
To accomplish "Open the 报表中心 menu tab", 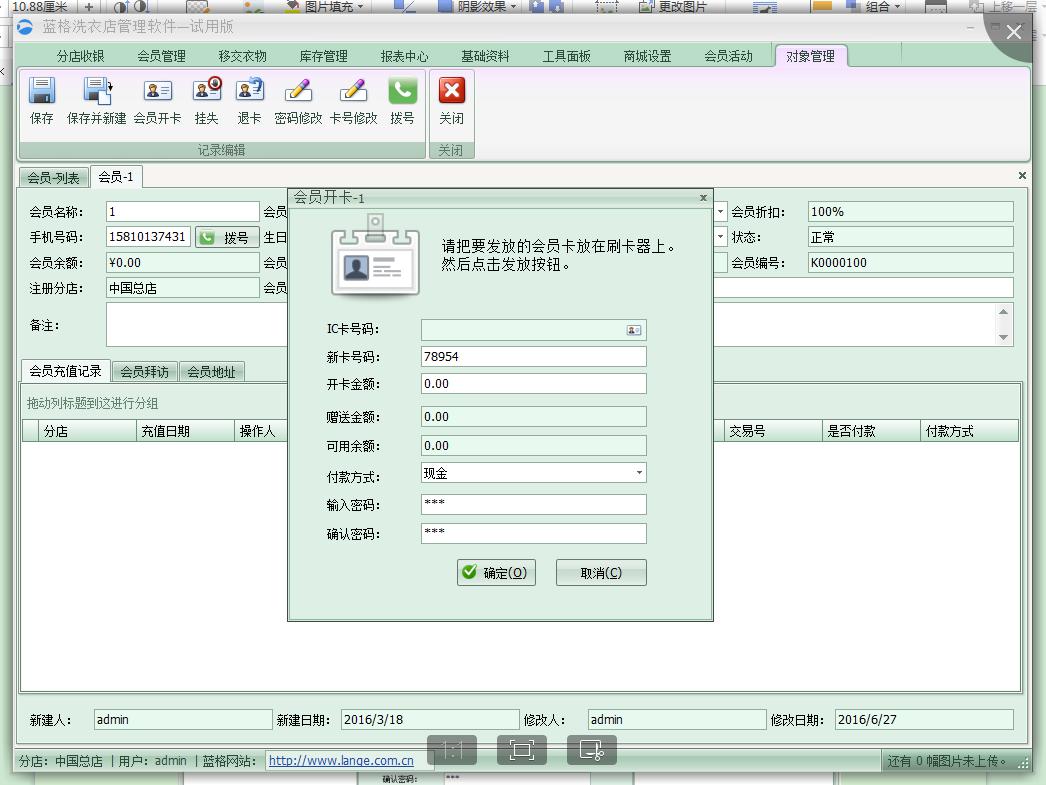I will pyautogui.click(x=404, y=56).
